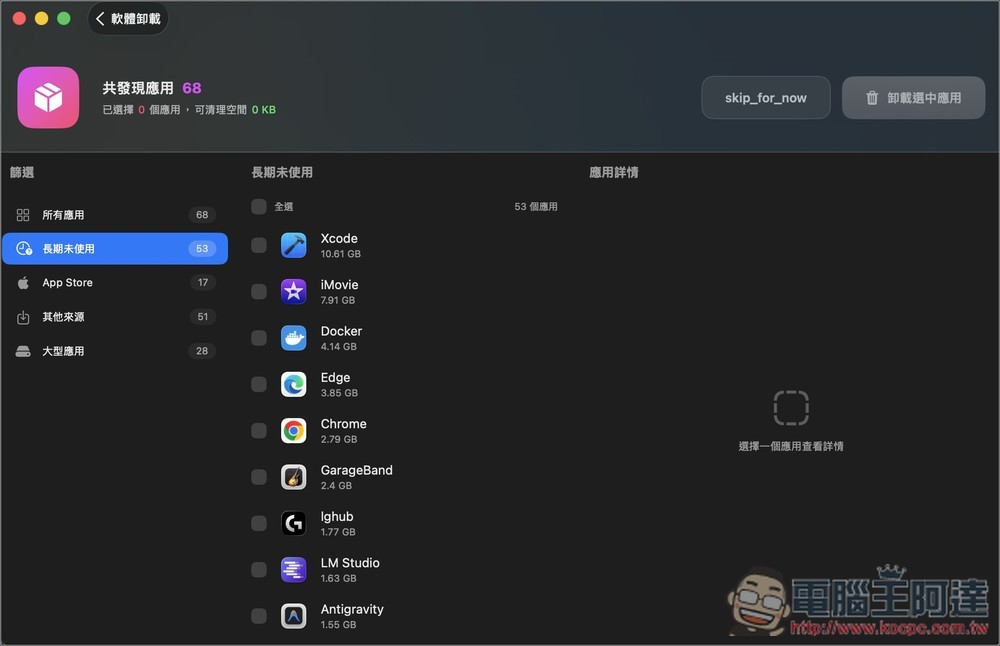
Task: Click the iMovie app name
Action: 339,285
